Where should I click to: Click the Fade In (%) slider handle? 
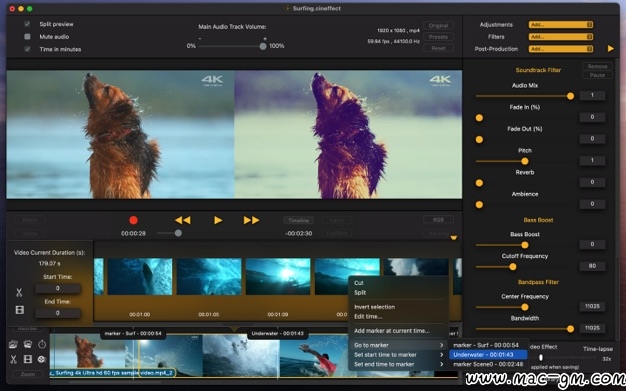click(x=479, y=118)
